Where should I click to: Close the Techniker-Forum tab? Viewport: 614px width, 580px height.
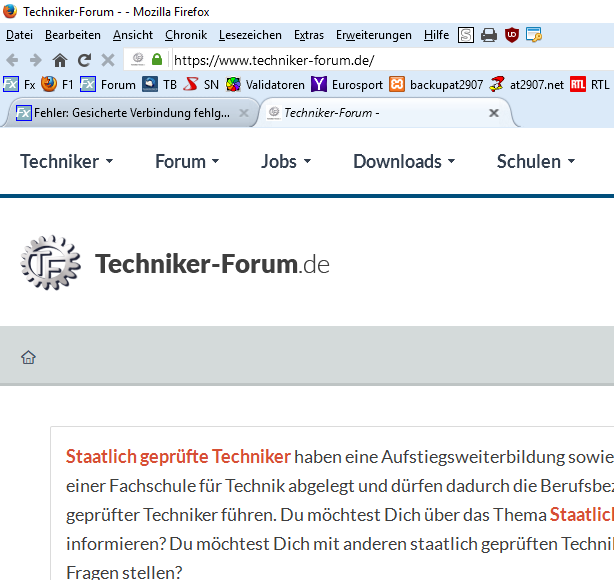point(493,113)
